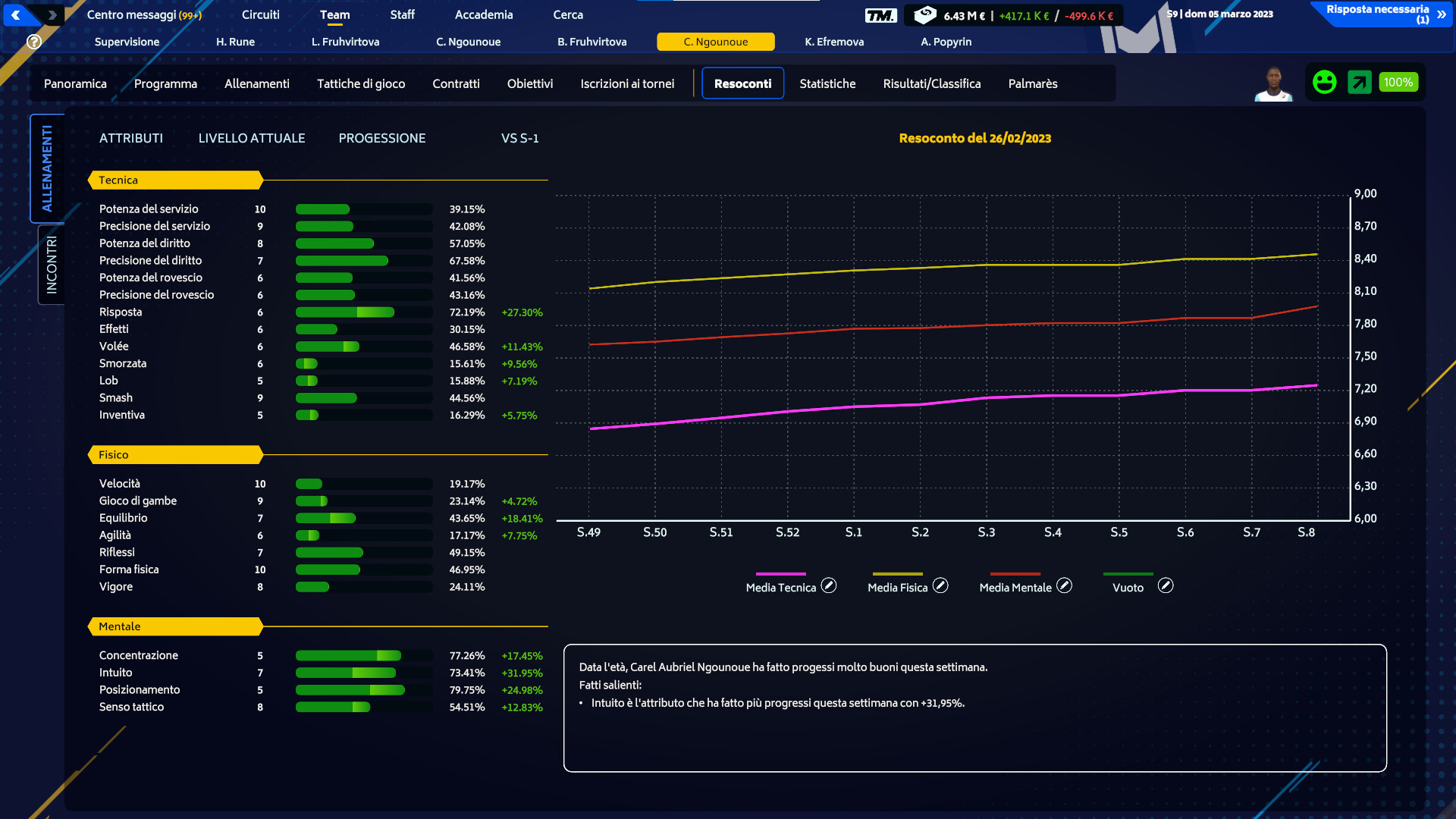The width and height of the screenshot is (1456, 819).
Task: Click the TM logo icon
Action: pos(880,15)
